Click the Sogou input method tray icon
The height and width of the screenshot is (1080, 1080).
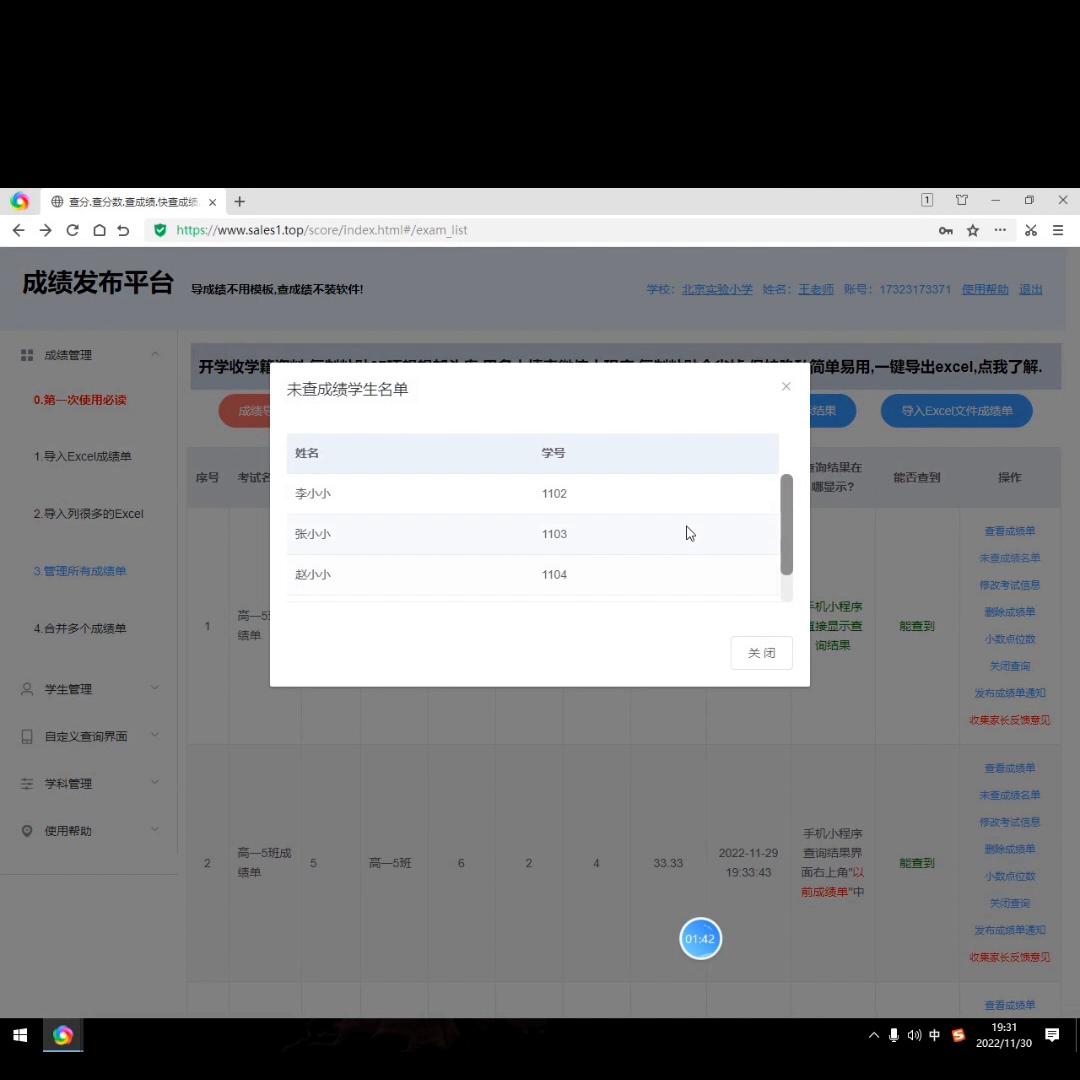click(x=958, y=1035)
